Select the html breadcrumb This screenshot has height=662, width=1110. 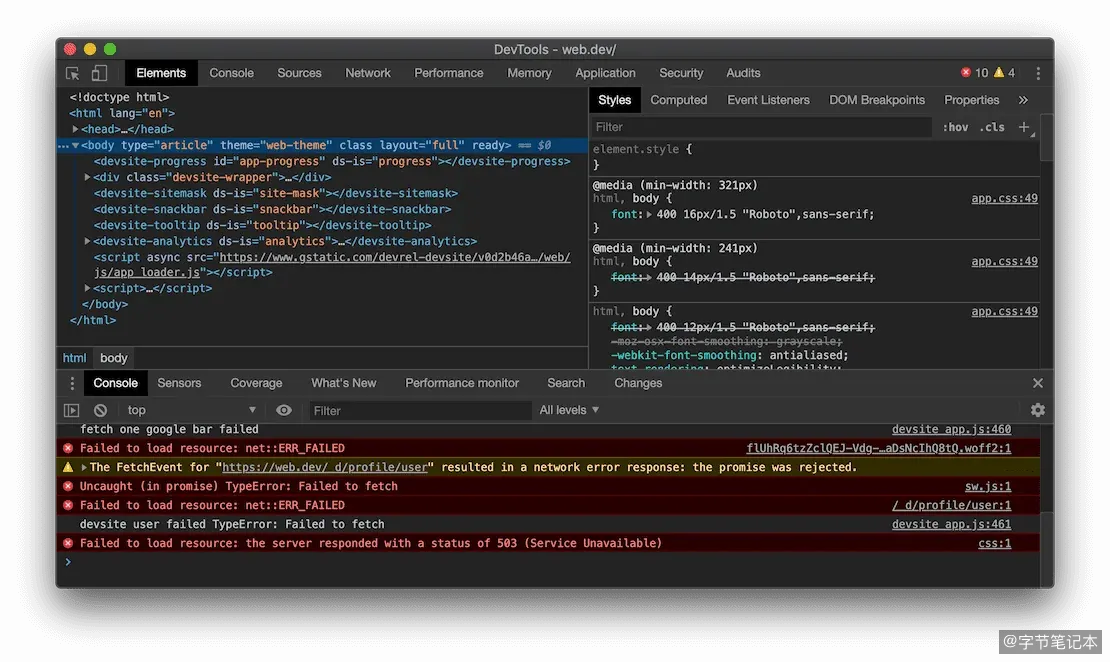74,358
